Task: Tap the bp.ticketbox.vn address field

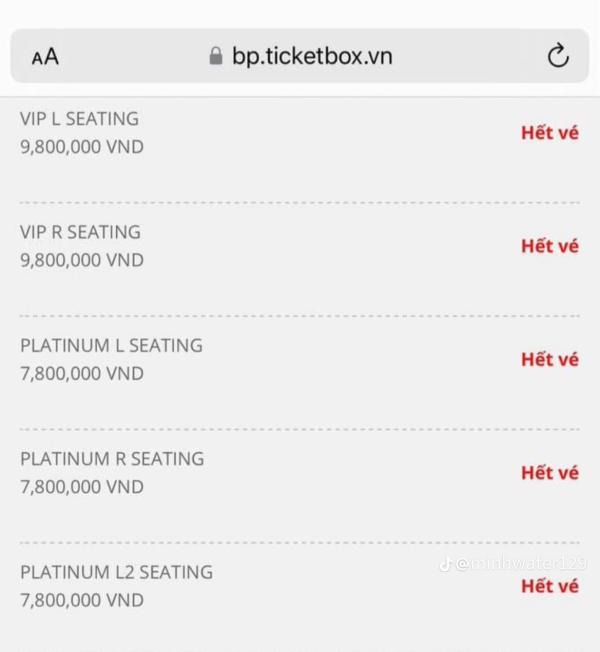Action: (x=312, y=56)
